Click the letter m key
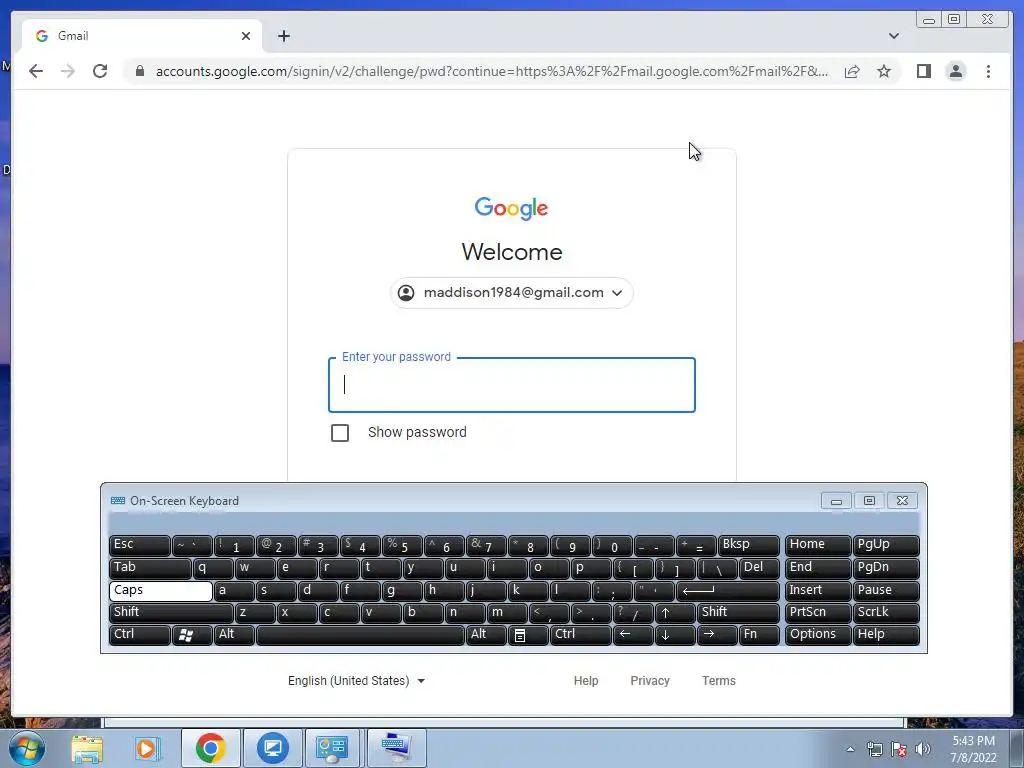This screenshot has height=768, width=1024. (506, 613)
